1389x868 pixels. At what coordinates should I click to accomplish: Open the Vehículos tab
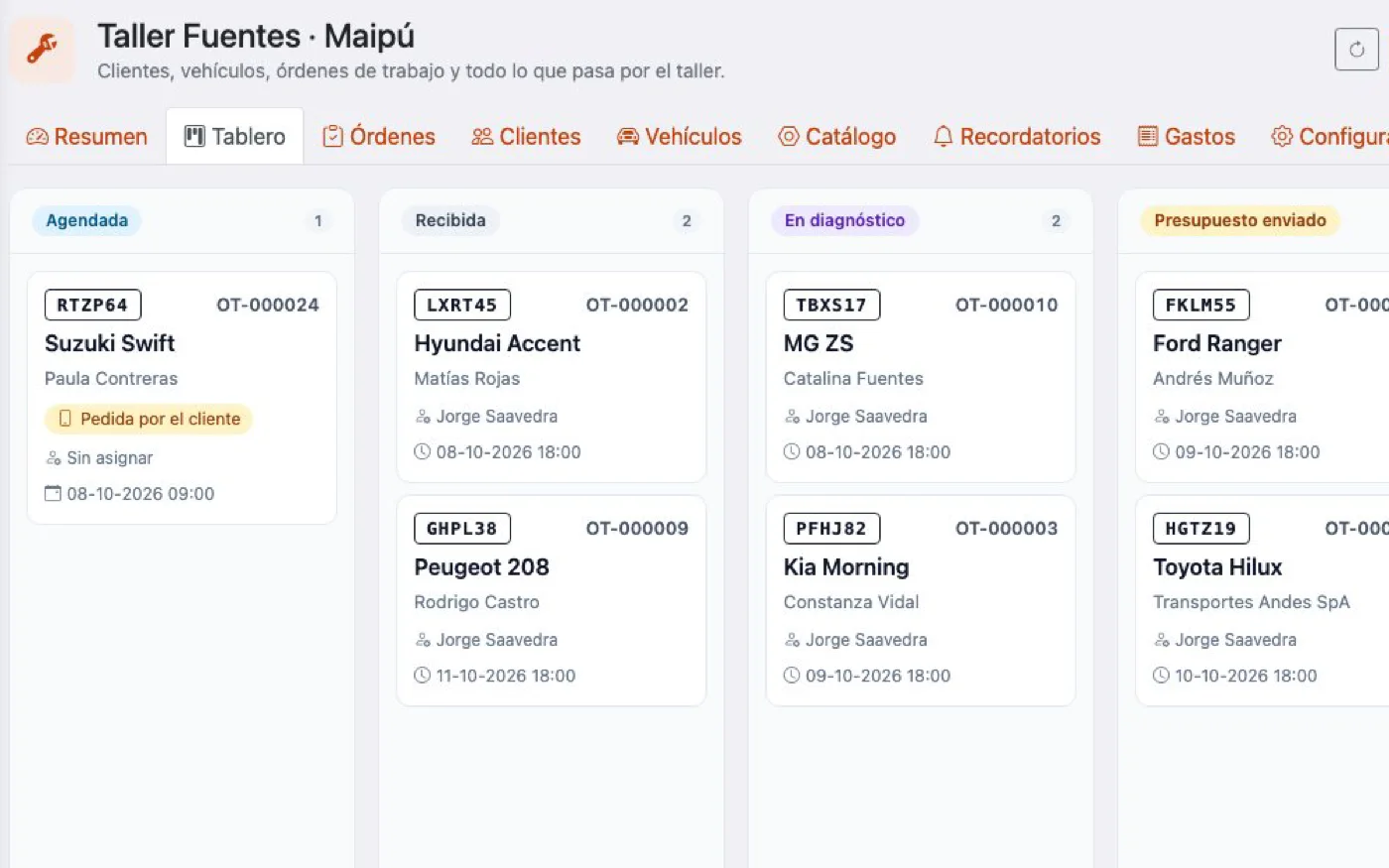[680, 136]
